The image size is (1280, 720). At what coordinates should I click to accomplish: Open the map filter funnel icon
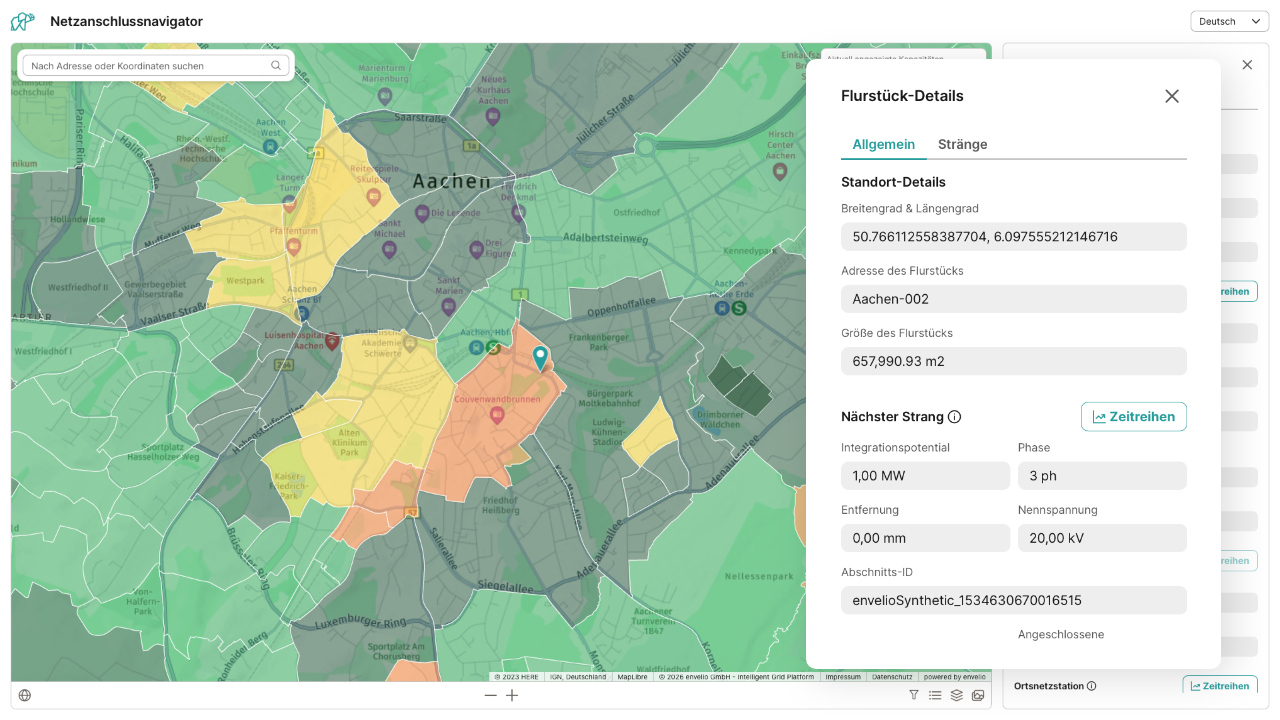[913, 695]
